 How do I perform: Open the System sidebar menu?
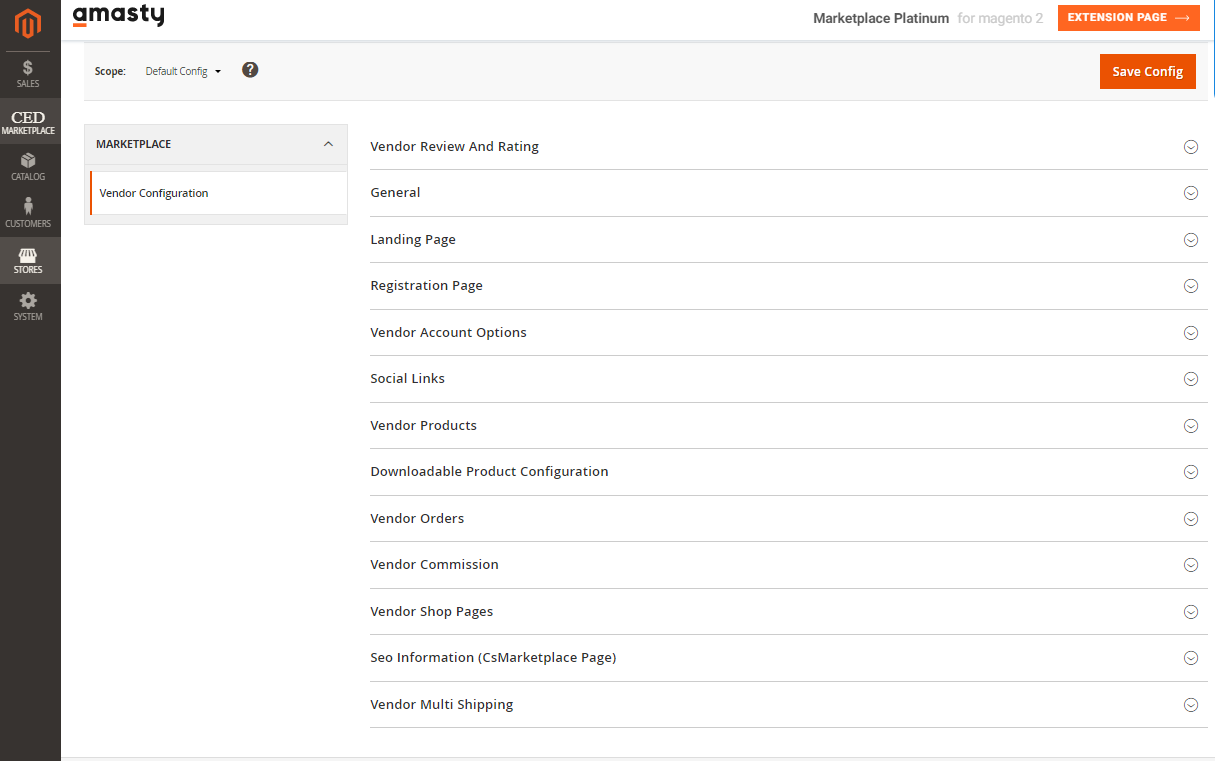pyautogui.click(x=28, y=307)
